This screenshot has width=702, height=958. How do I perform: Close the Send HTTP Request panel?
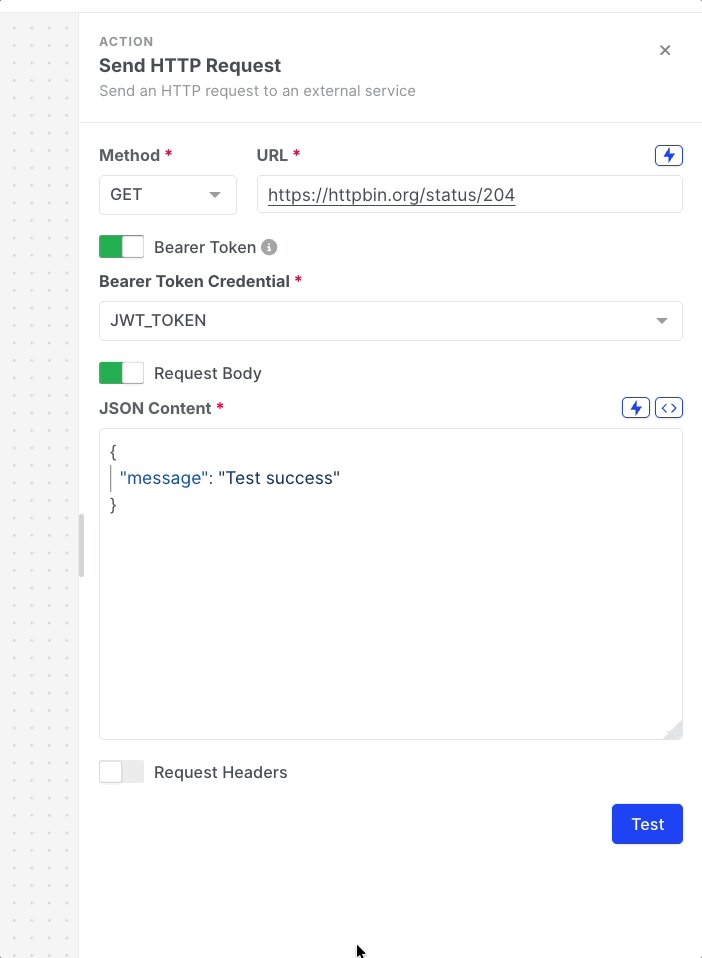click(665, 50)
